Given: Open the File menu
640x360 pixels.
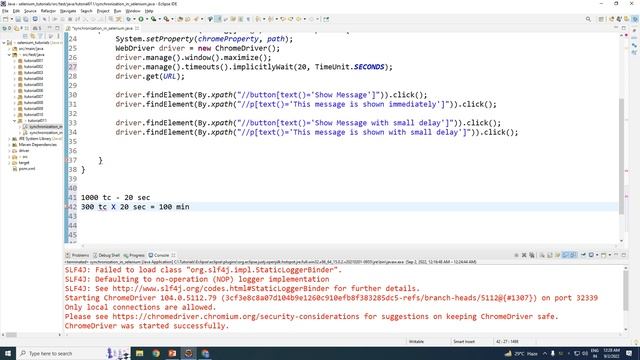Looking at the screenshot, I should click(5, 11).
